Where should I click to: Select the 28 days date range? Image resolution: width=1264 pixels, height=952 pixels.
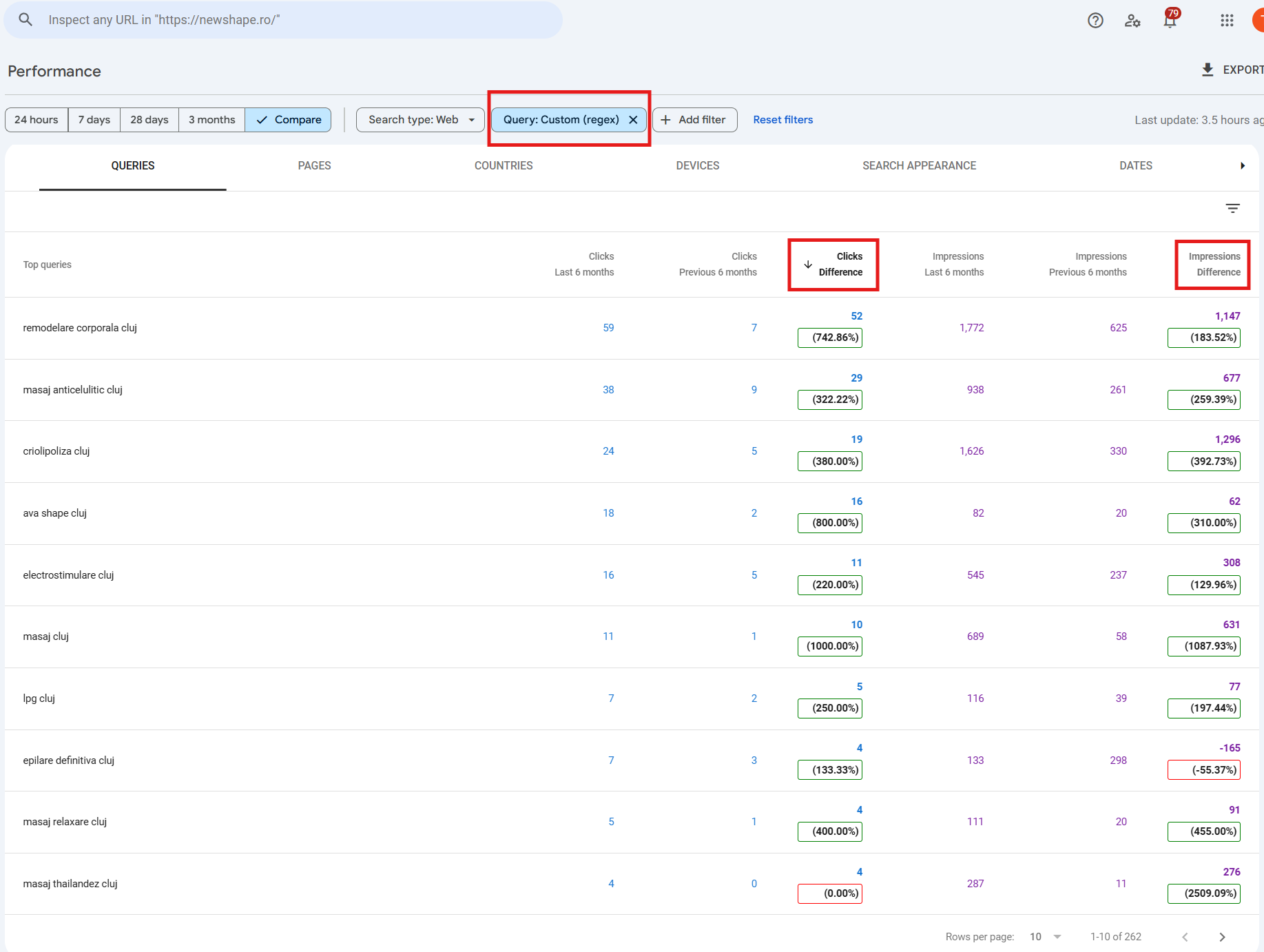tap(149, 120)
